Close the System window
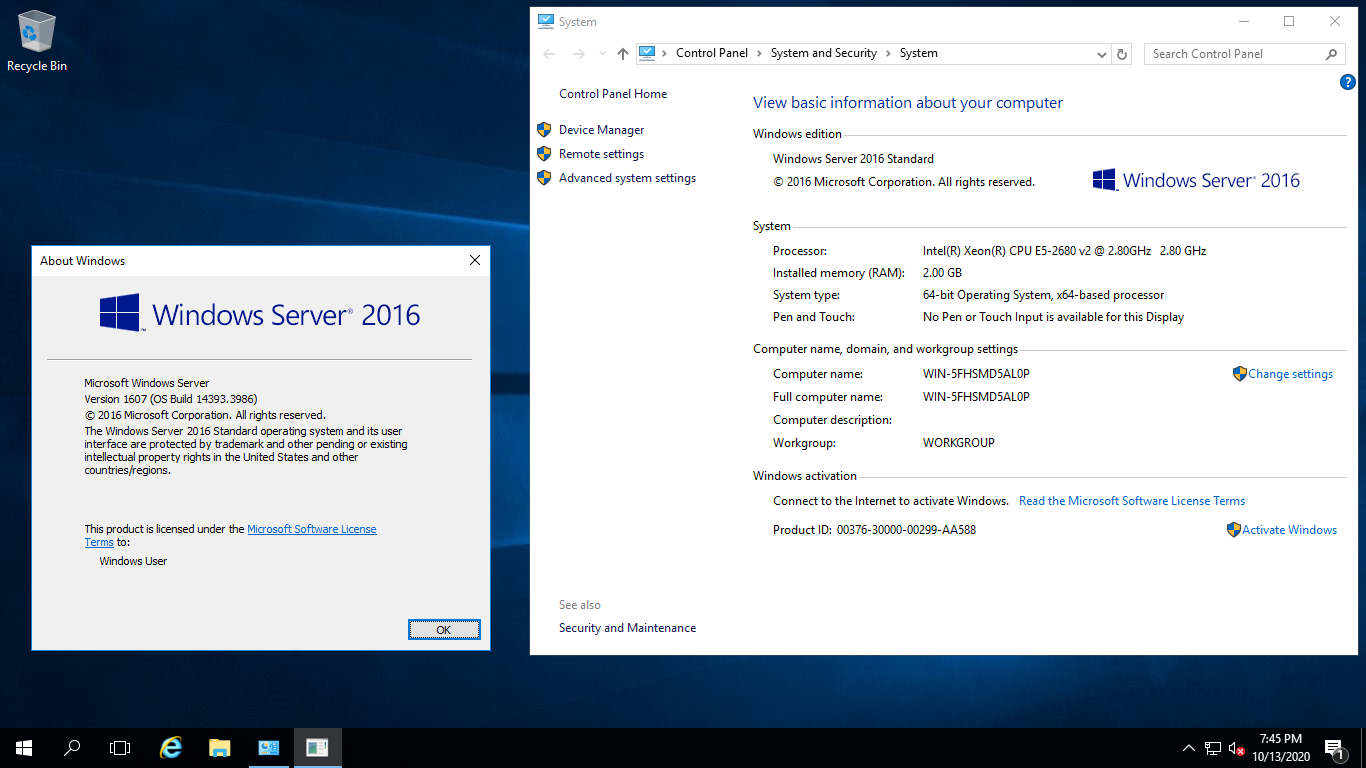Screen dimensions: 1366x768 pyautogui.click(x=1335, y=21)
